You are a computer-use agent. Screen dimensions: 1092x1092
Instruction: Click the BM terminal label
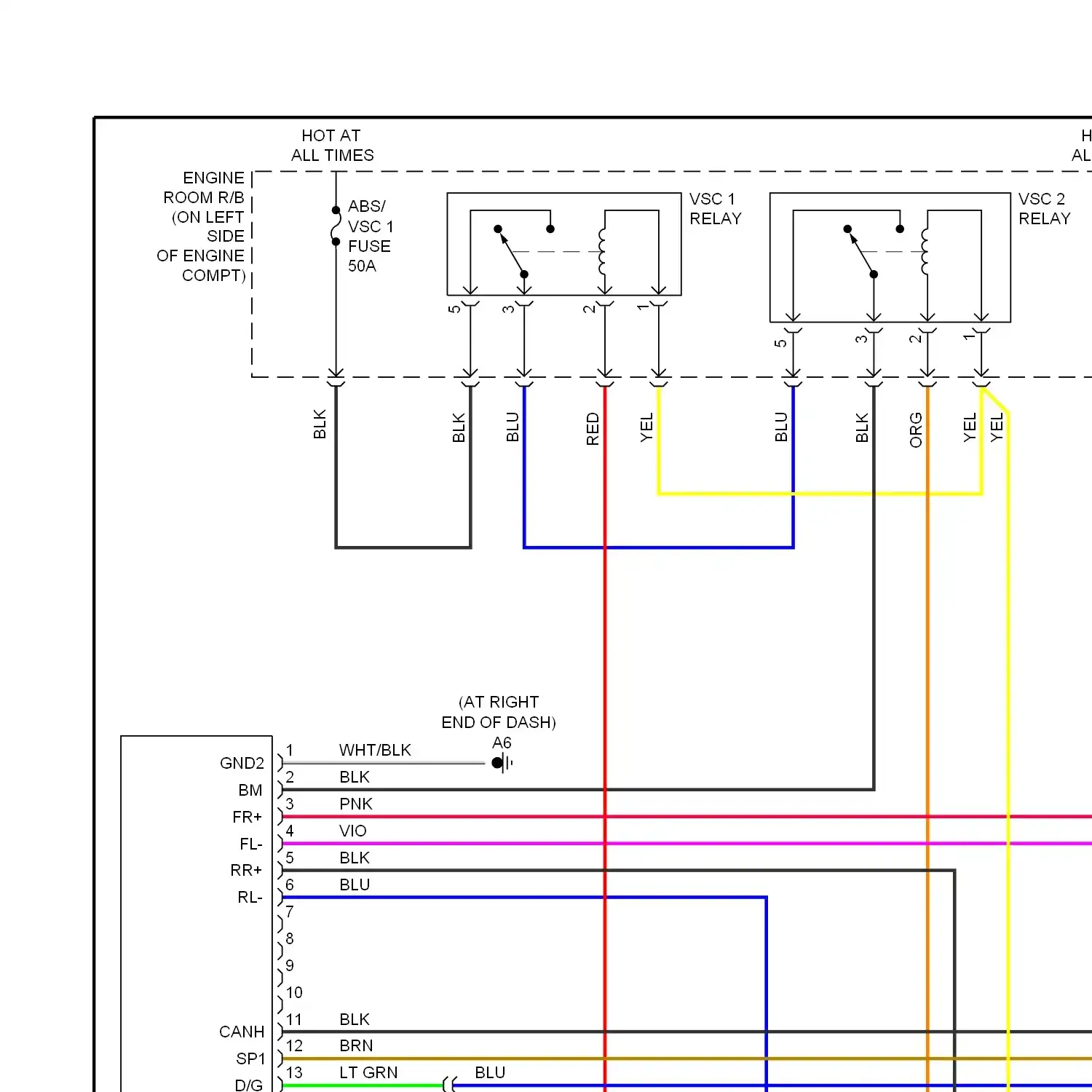pos(250,790)
